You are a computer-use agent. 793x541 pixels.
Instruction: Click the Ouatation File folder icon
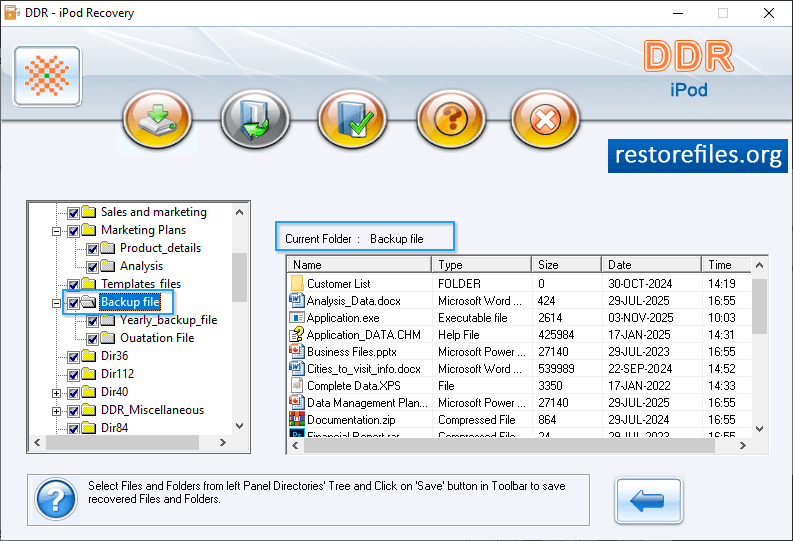108,337
